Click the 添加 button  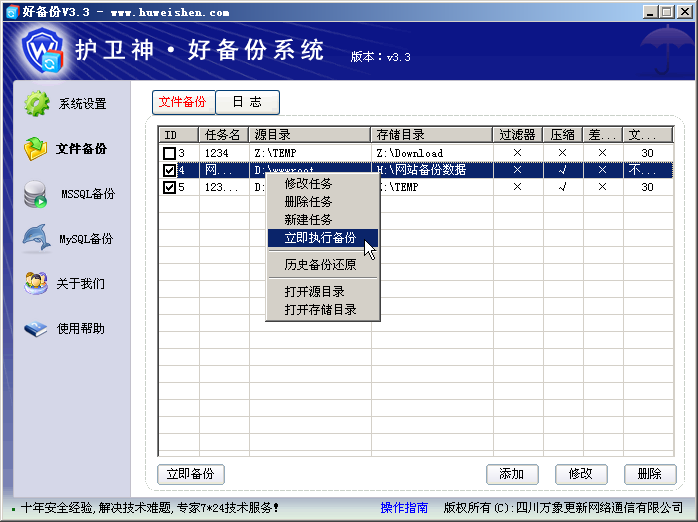pyautogui.click(x=512, y=474)
